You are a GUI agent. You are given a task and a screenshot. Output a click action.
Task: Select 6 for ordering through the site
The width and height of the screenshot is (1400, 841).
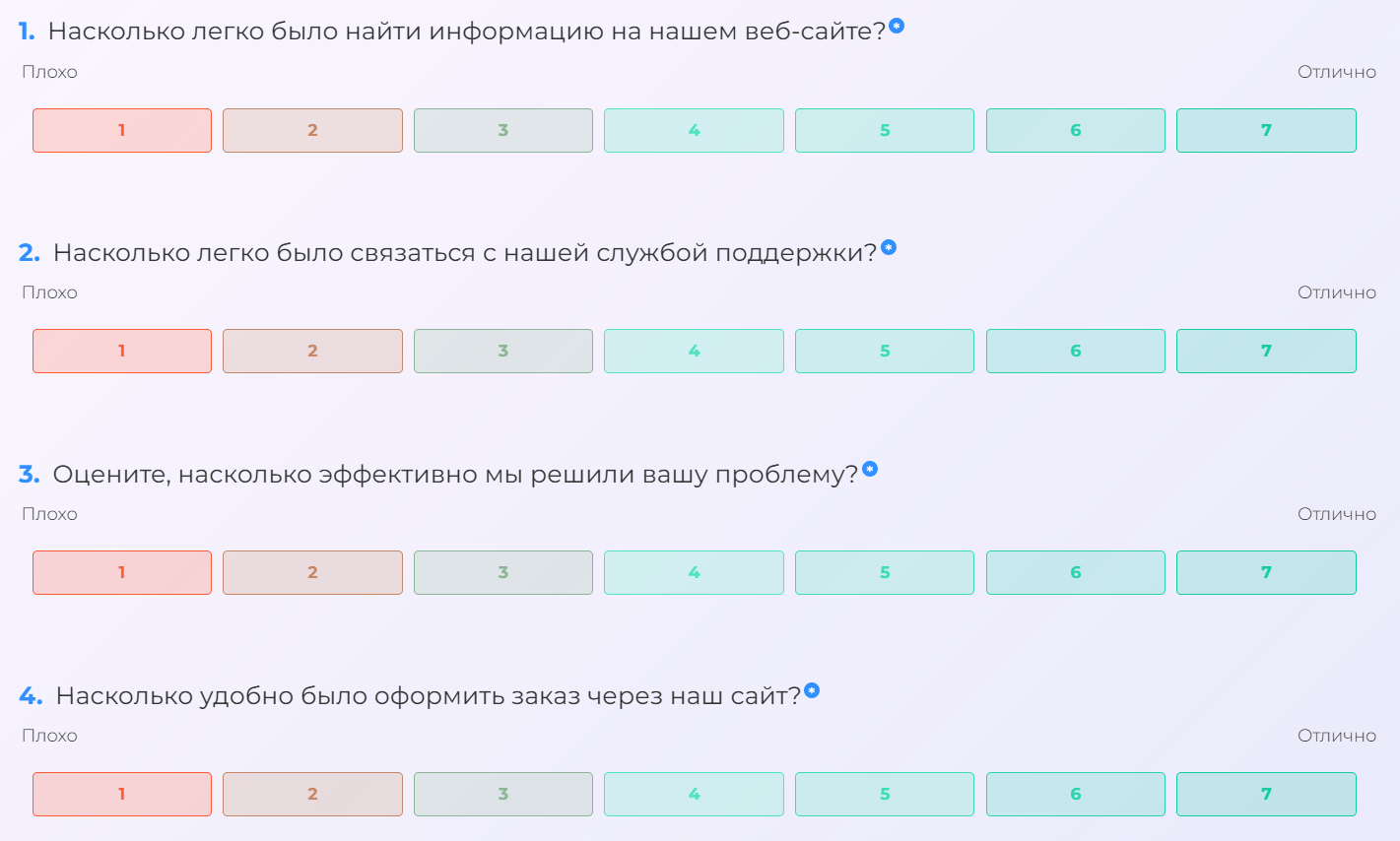1076,794
